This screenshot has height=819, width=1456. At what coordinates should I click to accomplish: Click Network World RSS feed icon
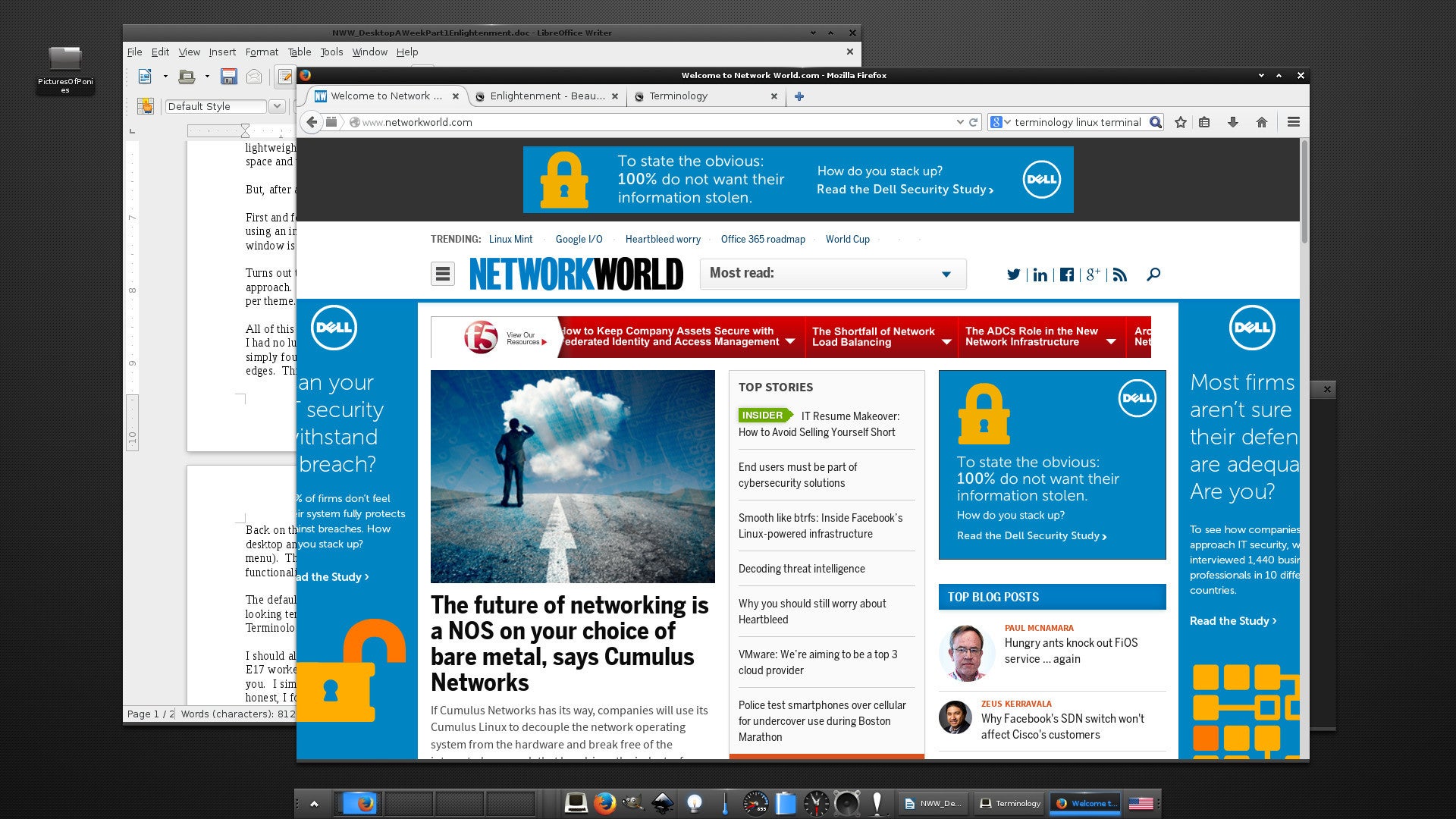1120,275
